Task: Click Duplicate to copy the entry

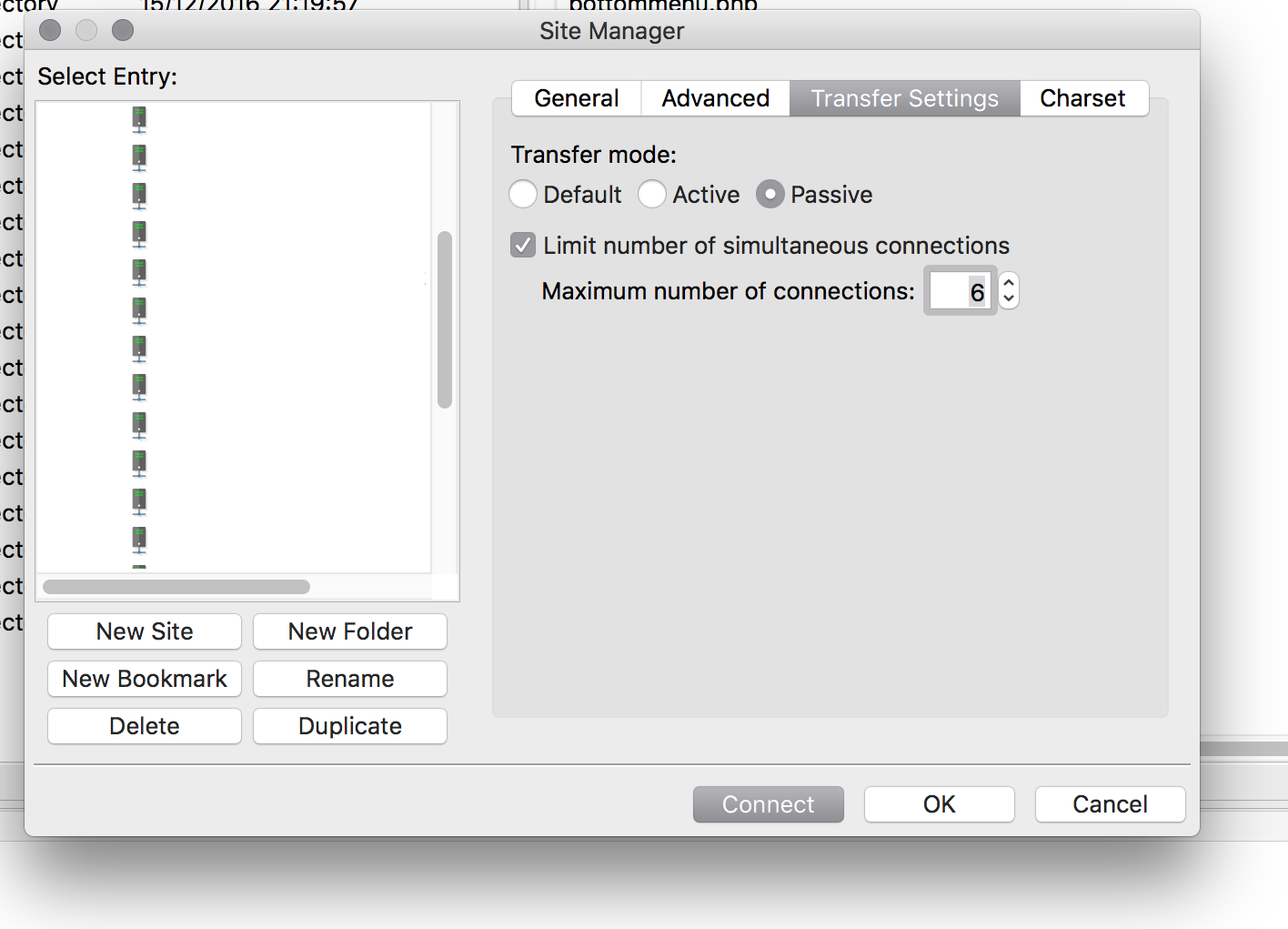Action: [349, 726]
